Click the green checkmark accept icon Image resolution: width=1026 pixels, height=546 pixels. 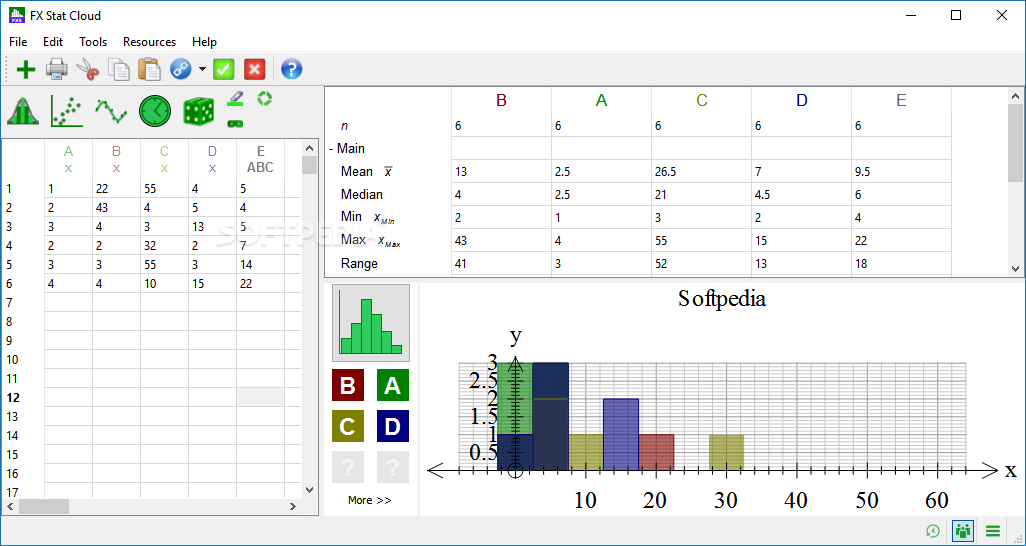224,69
